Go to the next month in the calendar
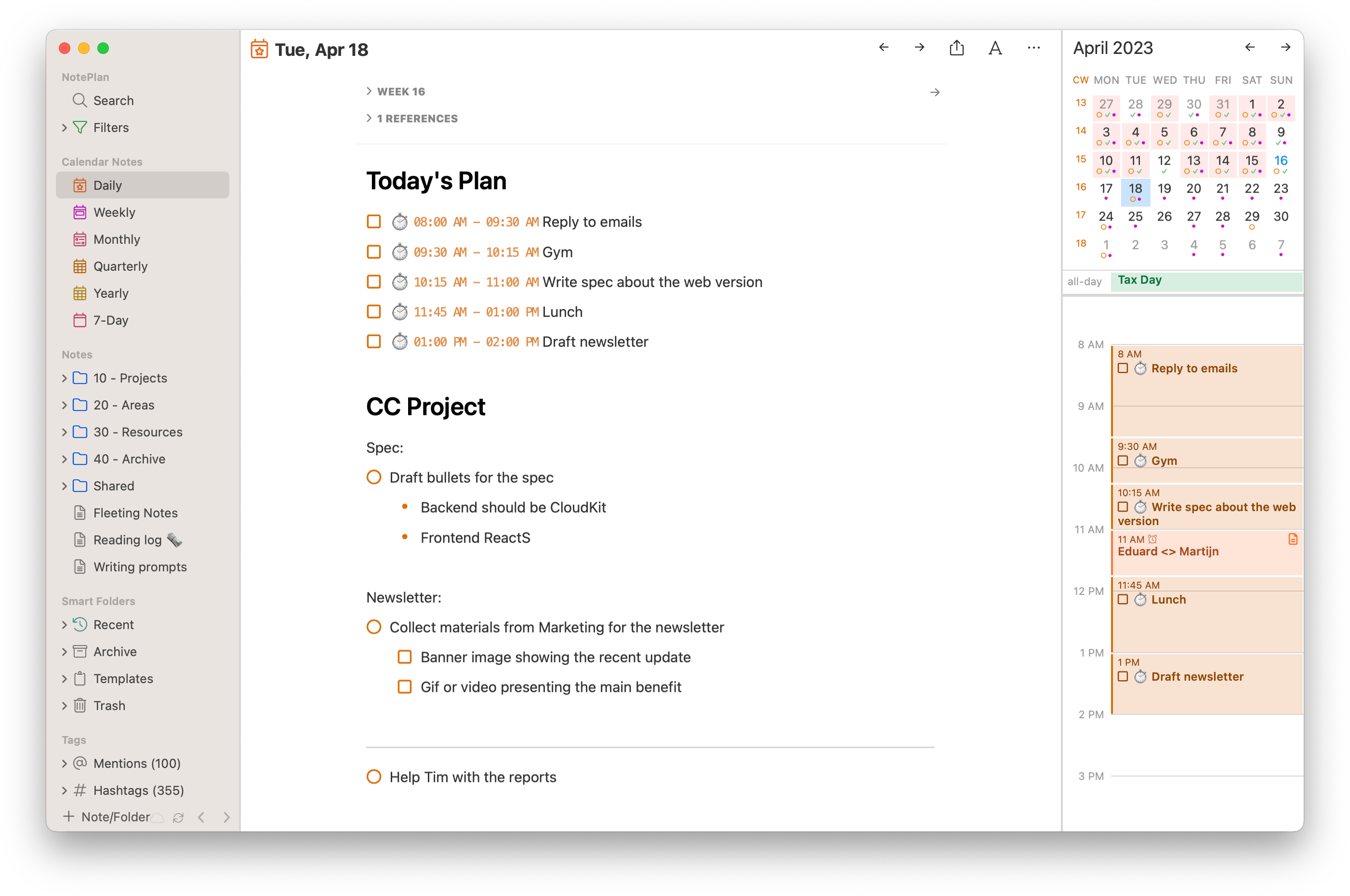The image size is (1350, 896). coord(1285,47)
